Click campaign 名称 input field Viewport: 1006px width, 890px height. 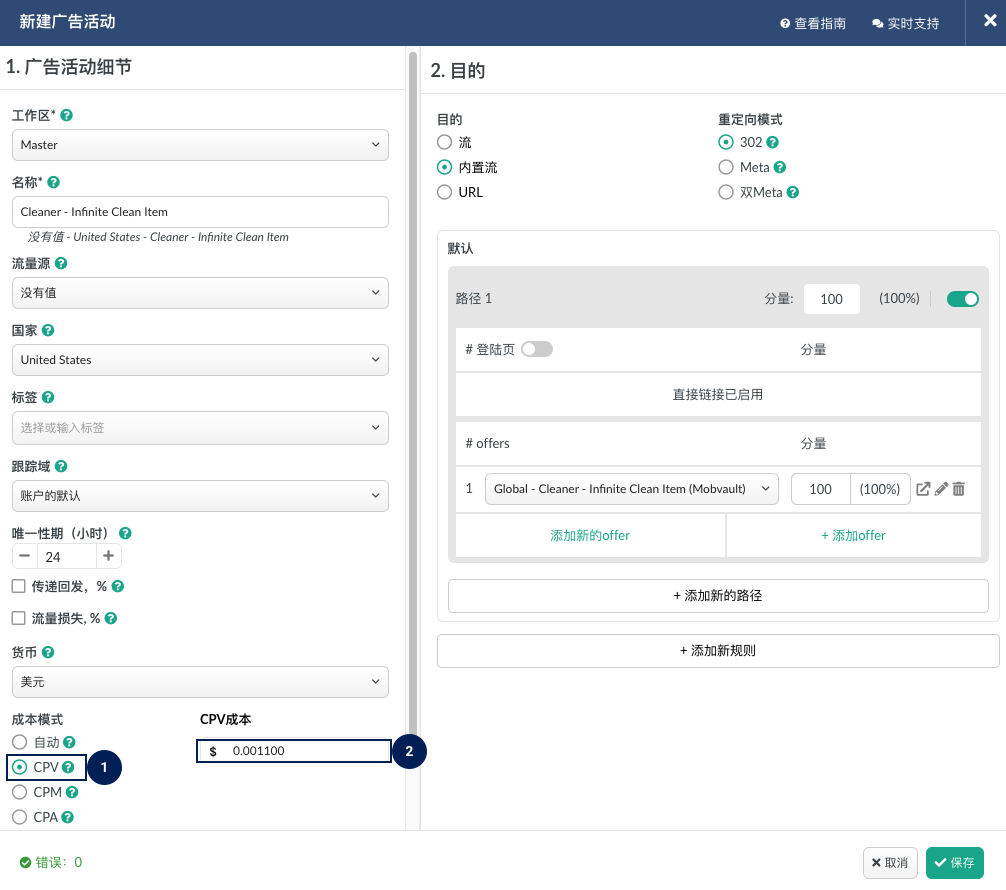tap(200, 212)
